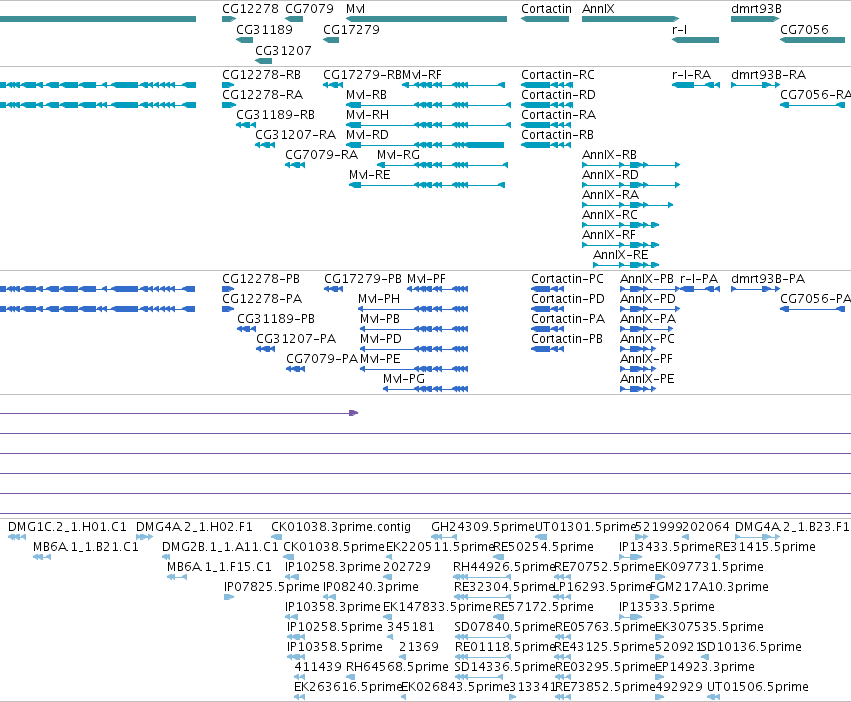Select the UT01506.5prime EST label

click(x=758, y=687)
